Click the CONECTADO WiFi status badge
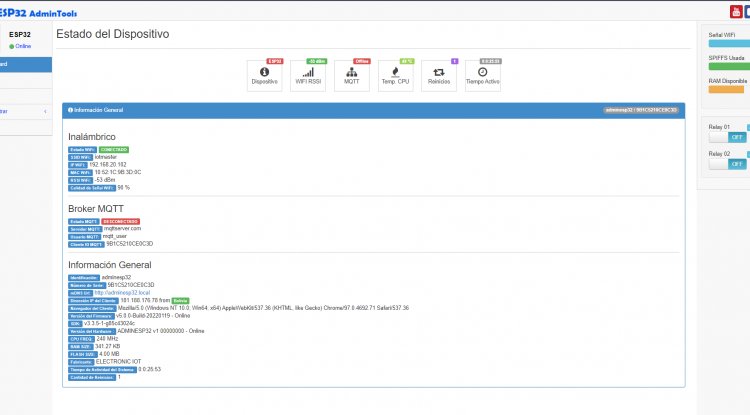The height and width of the screenshot is (415, 750). coord(114,149)
